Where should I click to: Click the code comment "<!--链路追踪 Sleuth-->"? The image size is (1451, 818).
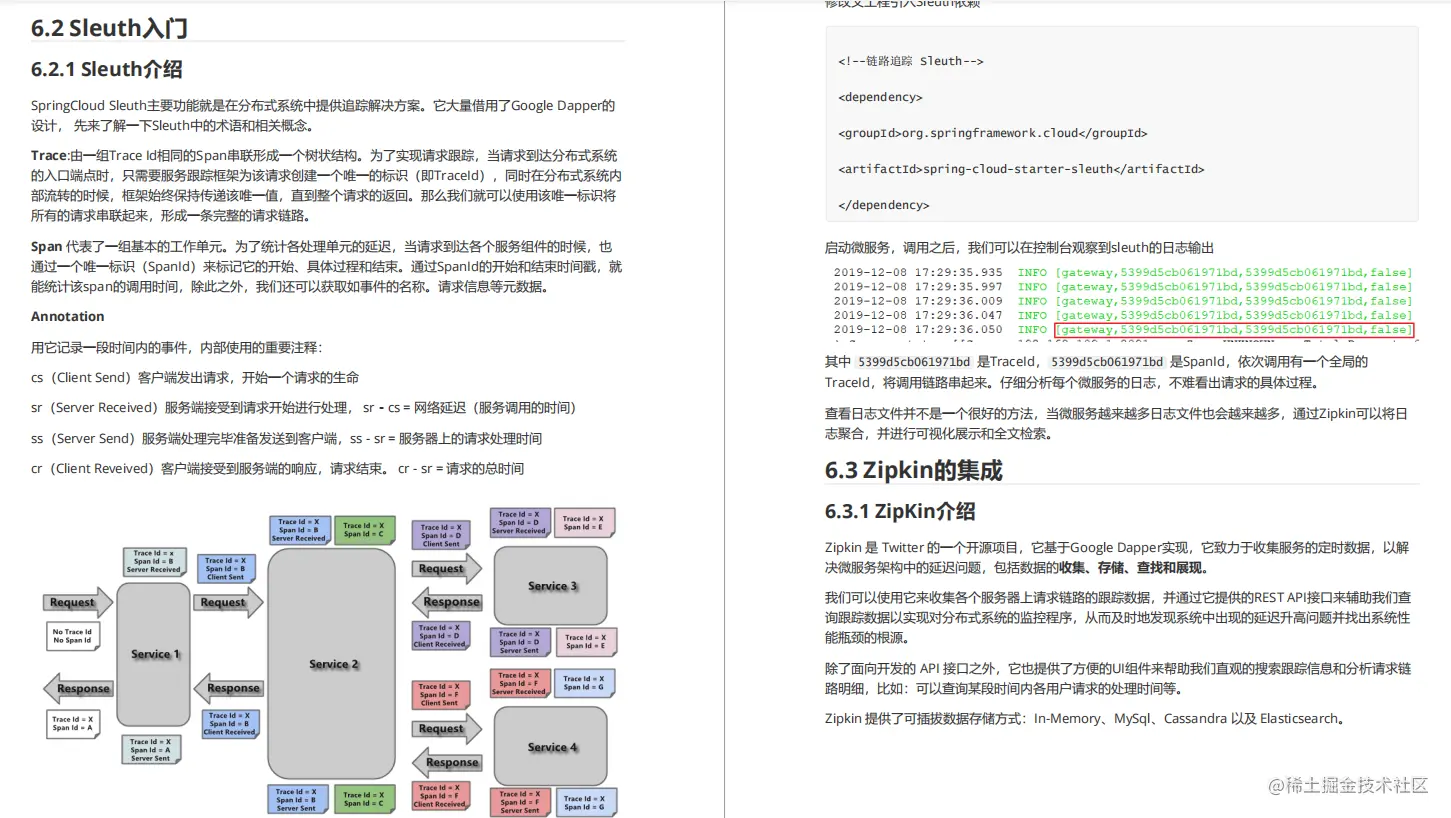(910, 61)
